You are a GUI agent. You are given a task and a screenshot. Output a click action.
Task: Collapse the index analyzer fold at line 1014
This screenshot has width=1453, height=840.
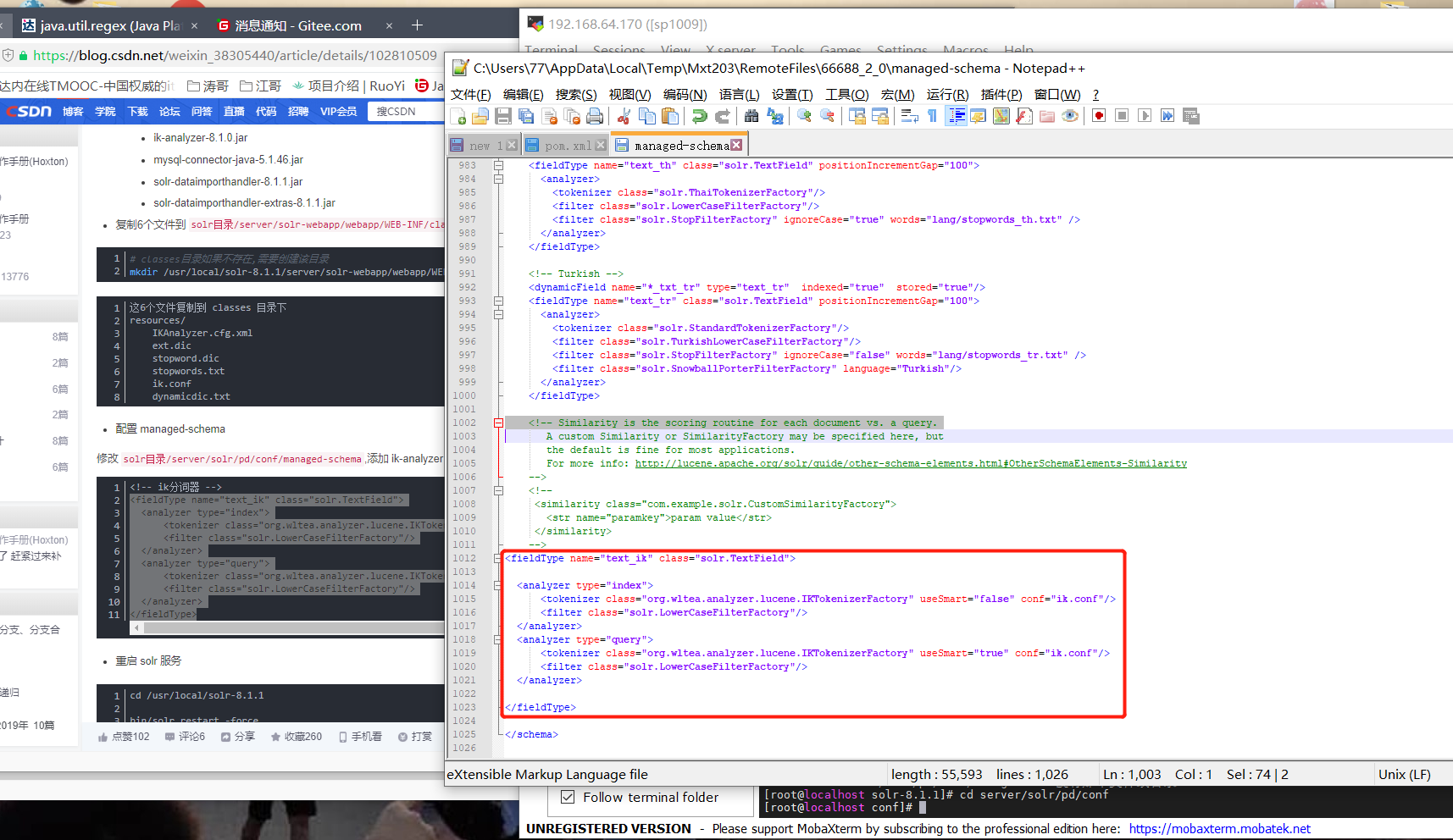coord(499,585)
